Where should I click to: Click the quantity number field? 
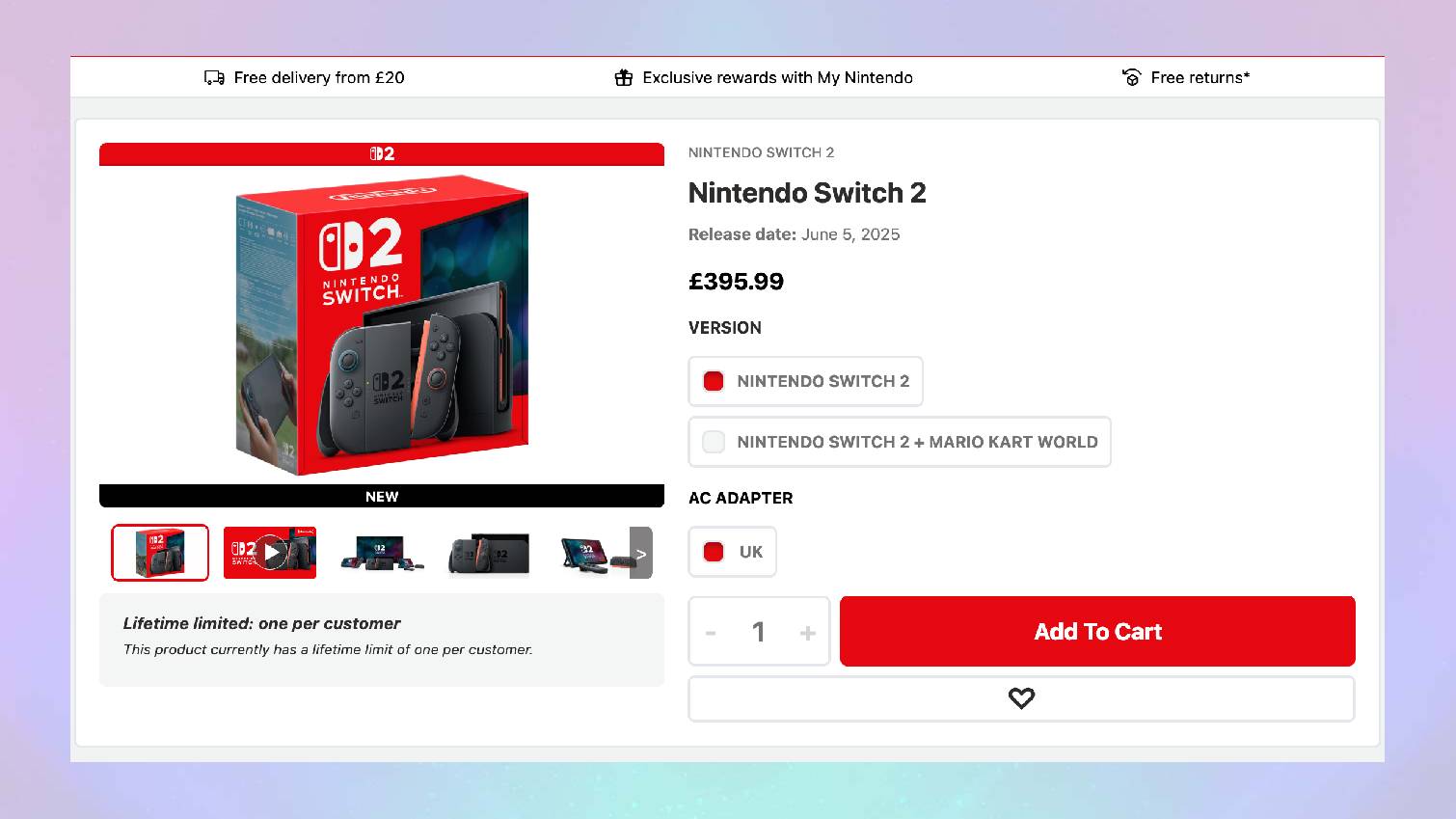coord(759,632)
